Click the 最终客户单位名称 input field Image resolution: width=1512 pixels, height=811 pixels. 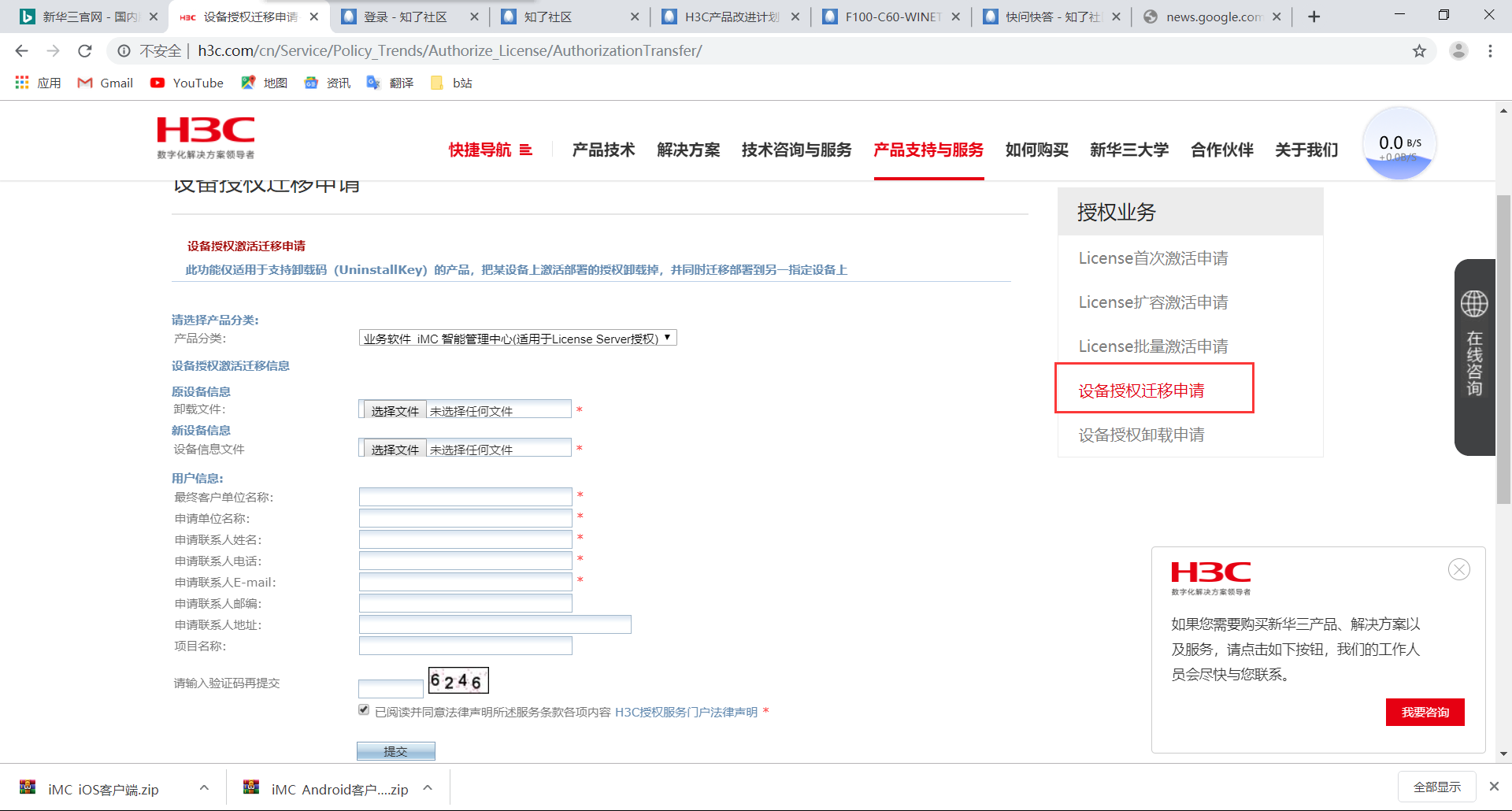[465, 497]
